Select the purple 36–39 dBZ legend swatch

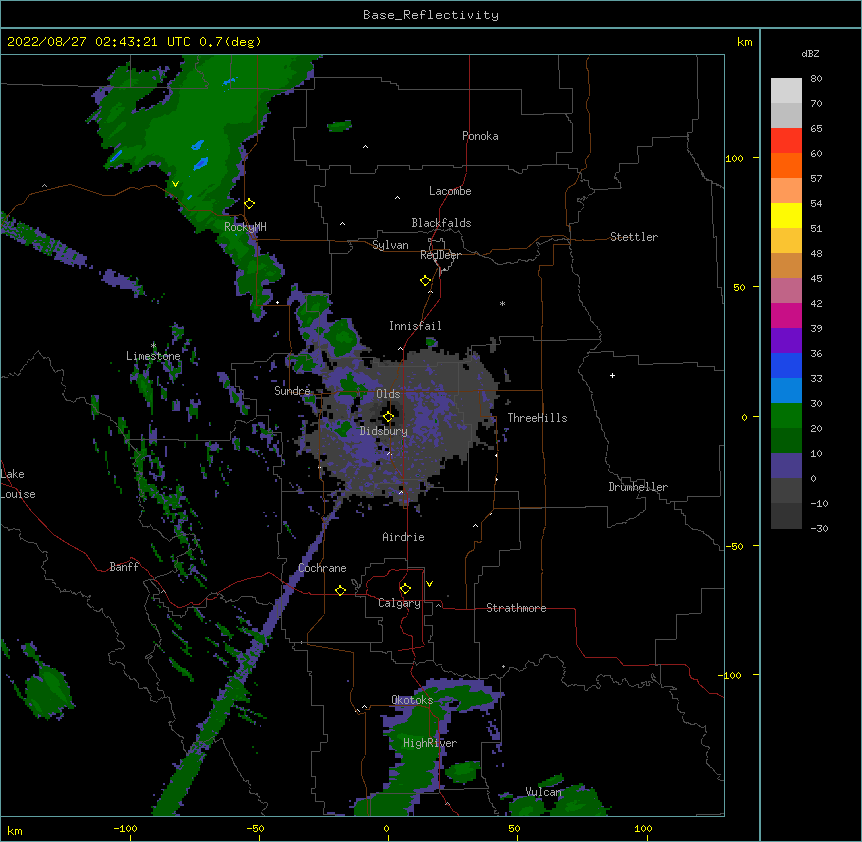point(786,341)
